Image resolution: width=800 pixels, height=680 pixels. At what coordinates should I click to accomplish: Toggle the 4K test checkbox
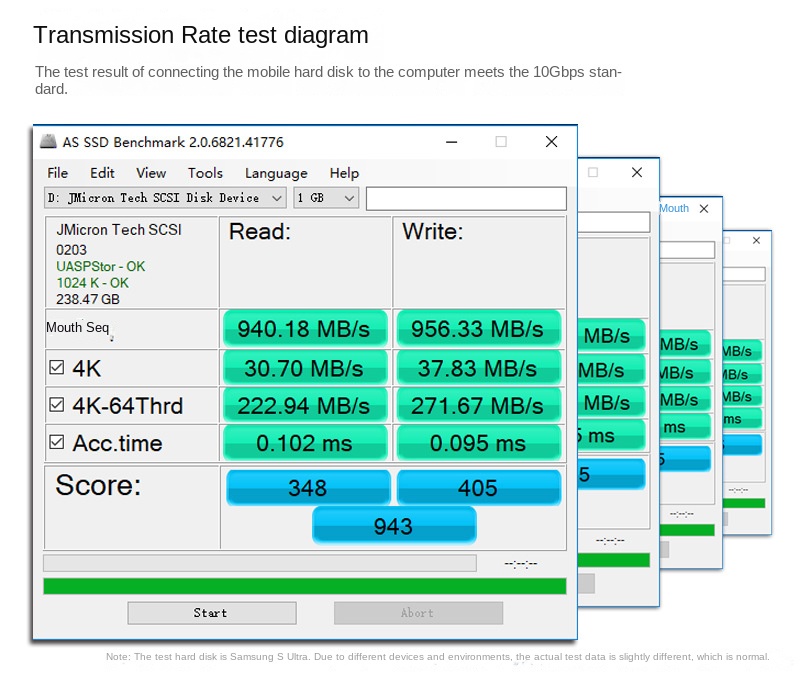[57, 368]
